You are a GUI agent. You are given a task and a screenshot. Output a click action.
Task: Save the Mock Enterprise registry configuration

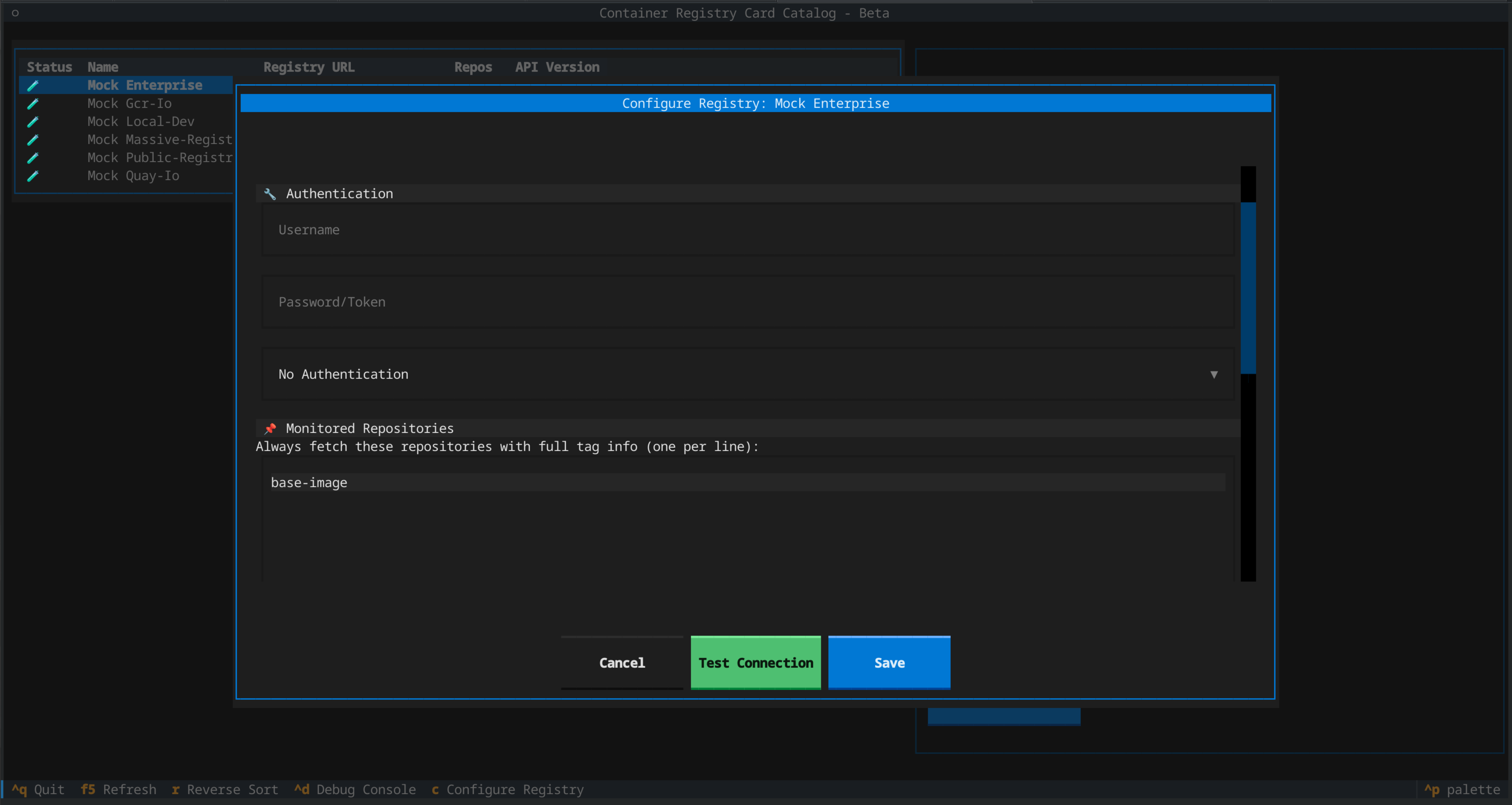click(888, 662)
